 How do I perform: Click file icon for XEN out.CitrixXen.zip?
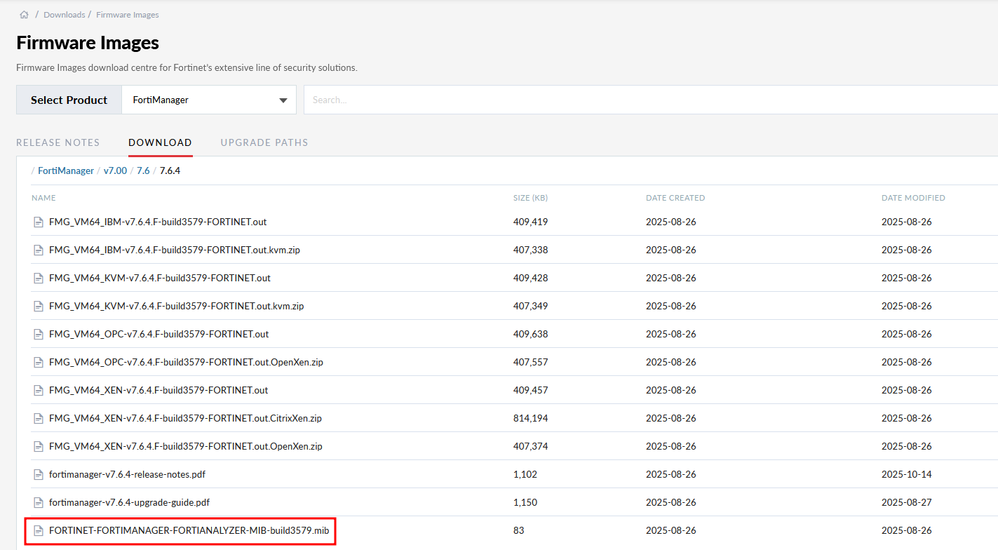pyautogui.click(x=38, y=418)
